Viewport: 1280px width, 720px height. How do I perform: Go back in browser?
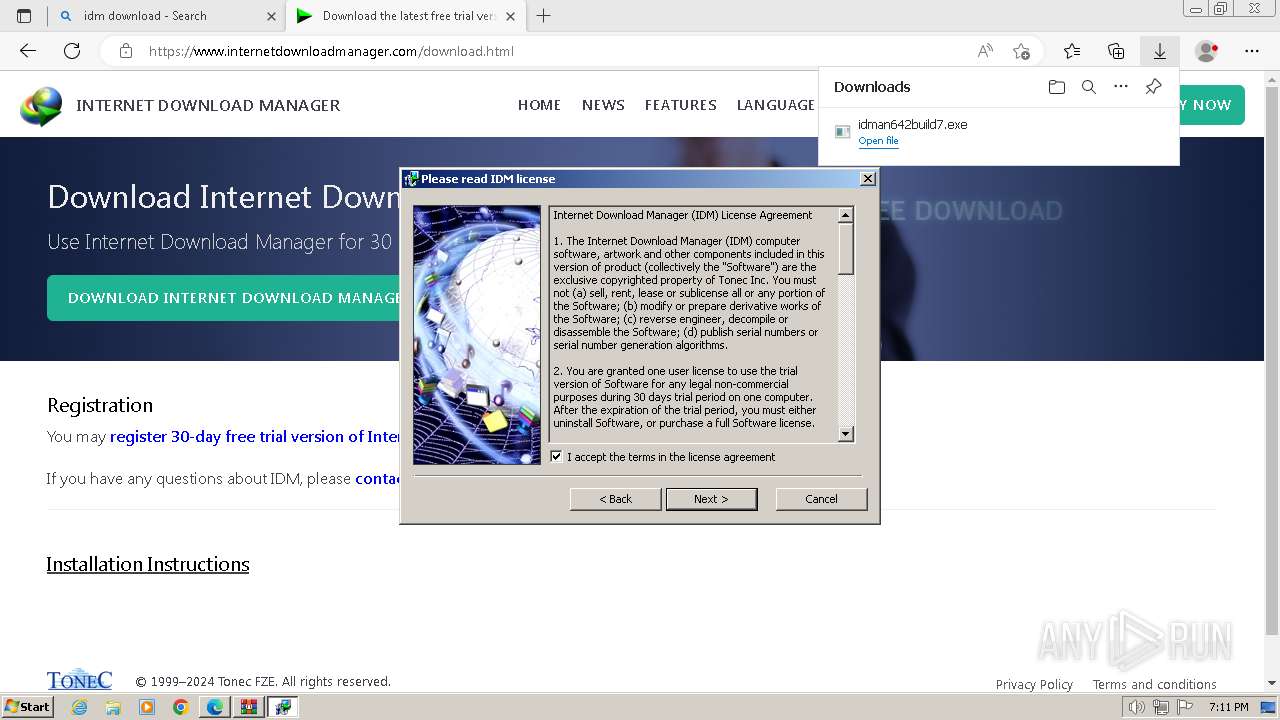pyautogui.click(x=28, y=51)
